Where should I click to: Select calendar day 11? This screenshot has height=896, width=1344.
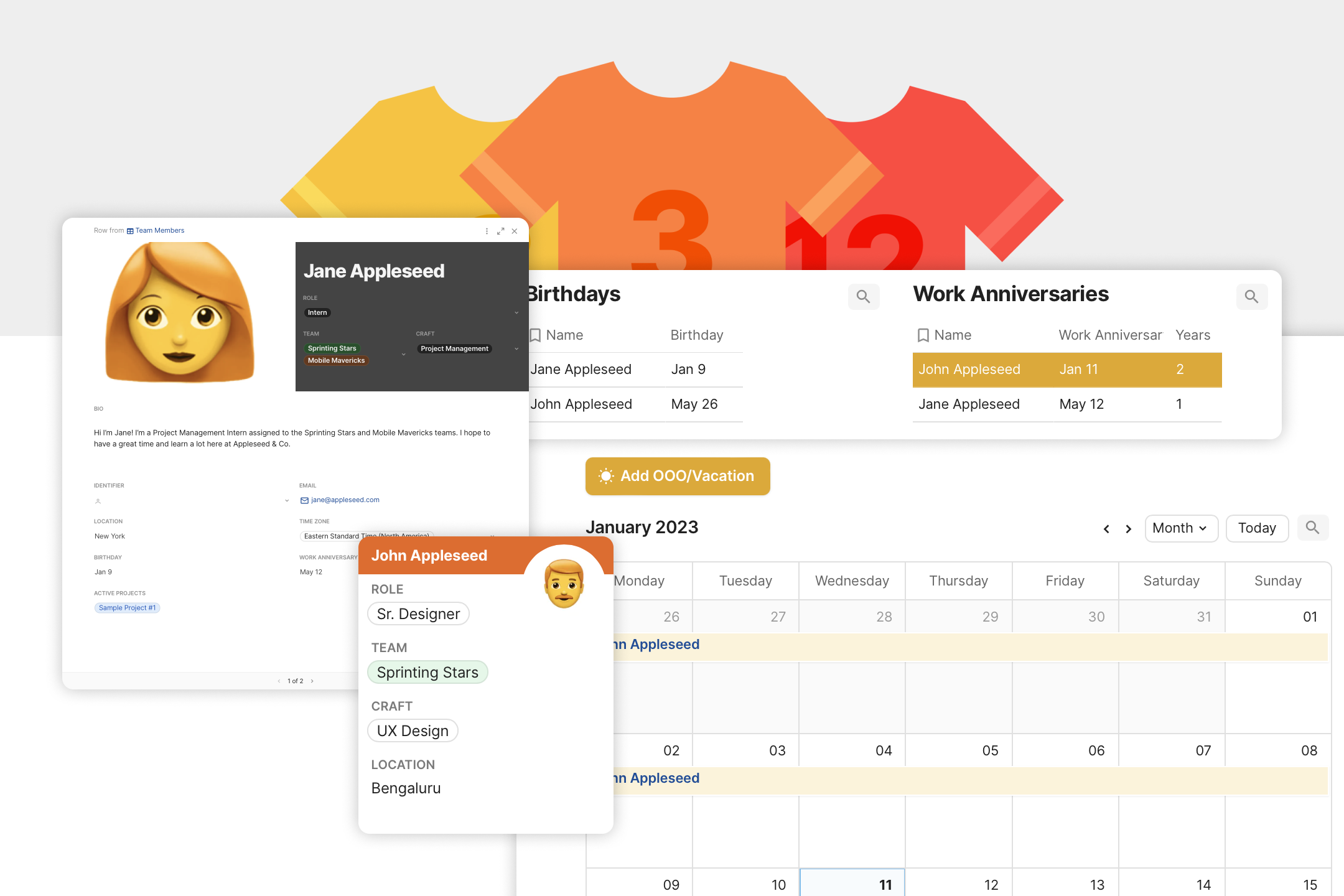(852, 882)
